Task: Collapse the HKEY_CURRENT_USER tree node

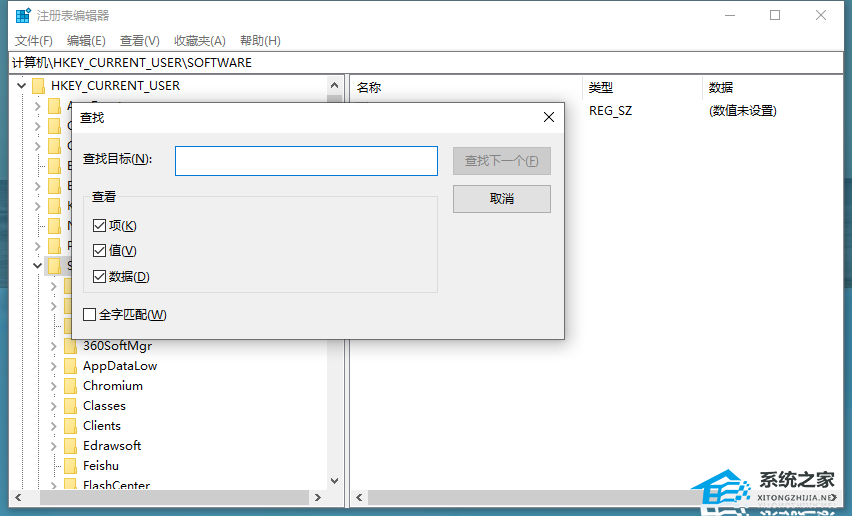Action: [21, 86]
